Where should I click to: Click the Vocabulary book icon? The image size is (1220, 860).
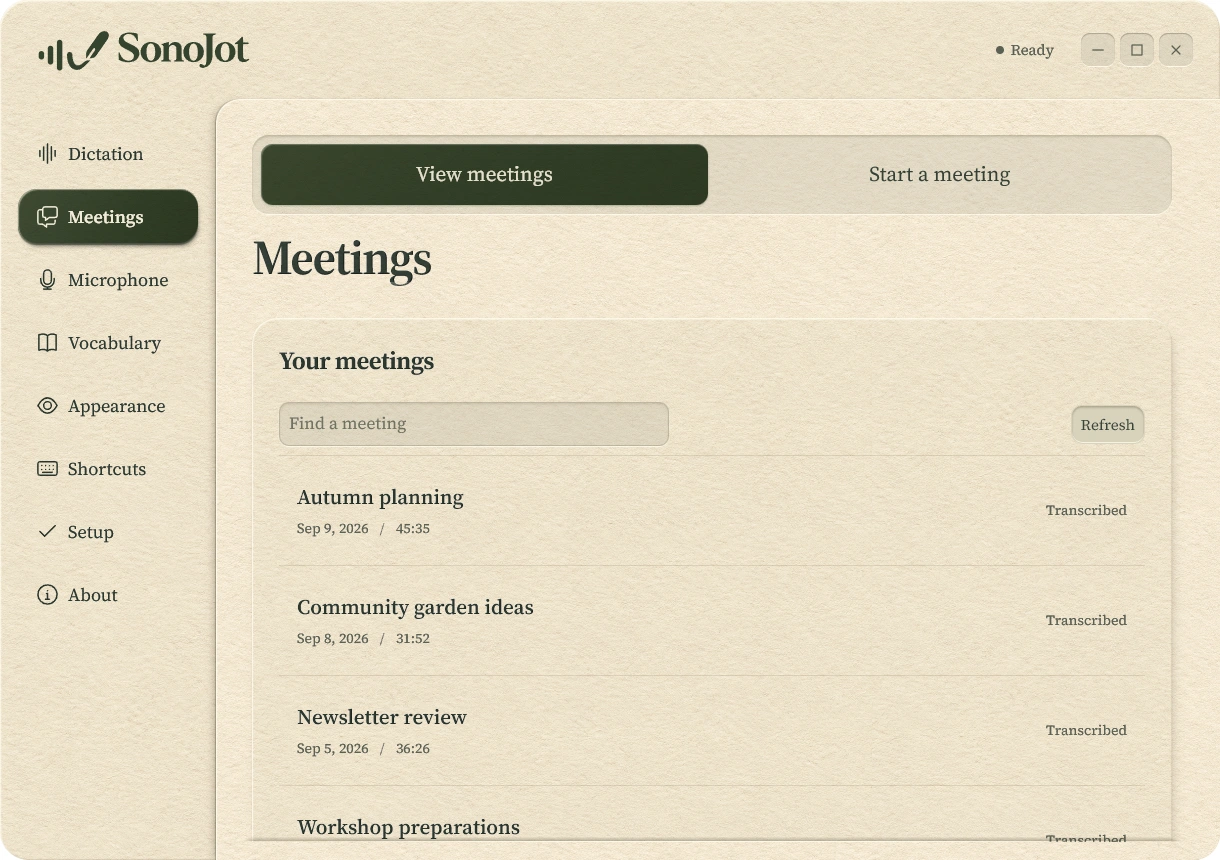[47, 343]
